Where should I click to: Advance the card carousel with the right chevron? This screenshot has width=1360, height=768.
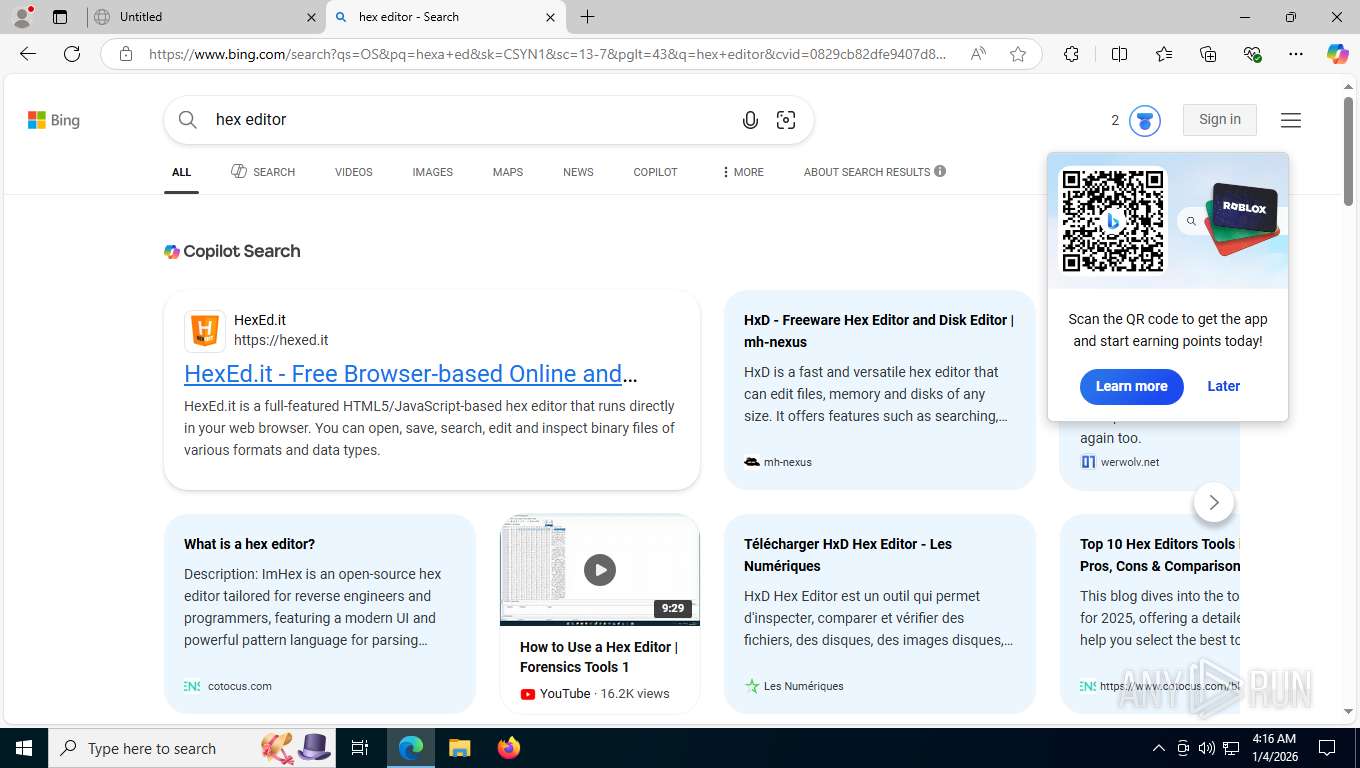1214,502
